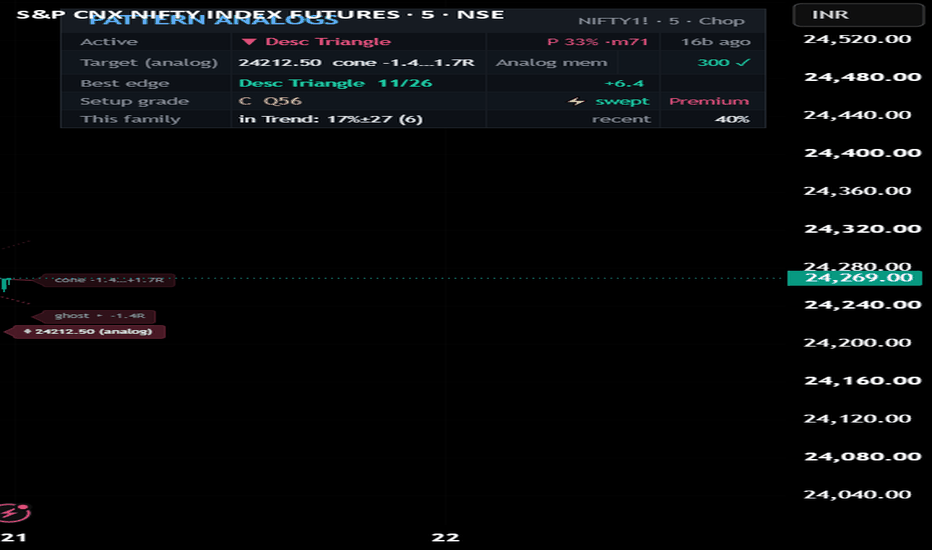
Task: Click the 24,480.00 price scale label
Action: tap(862, 77)
